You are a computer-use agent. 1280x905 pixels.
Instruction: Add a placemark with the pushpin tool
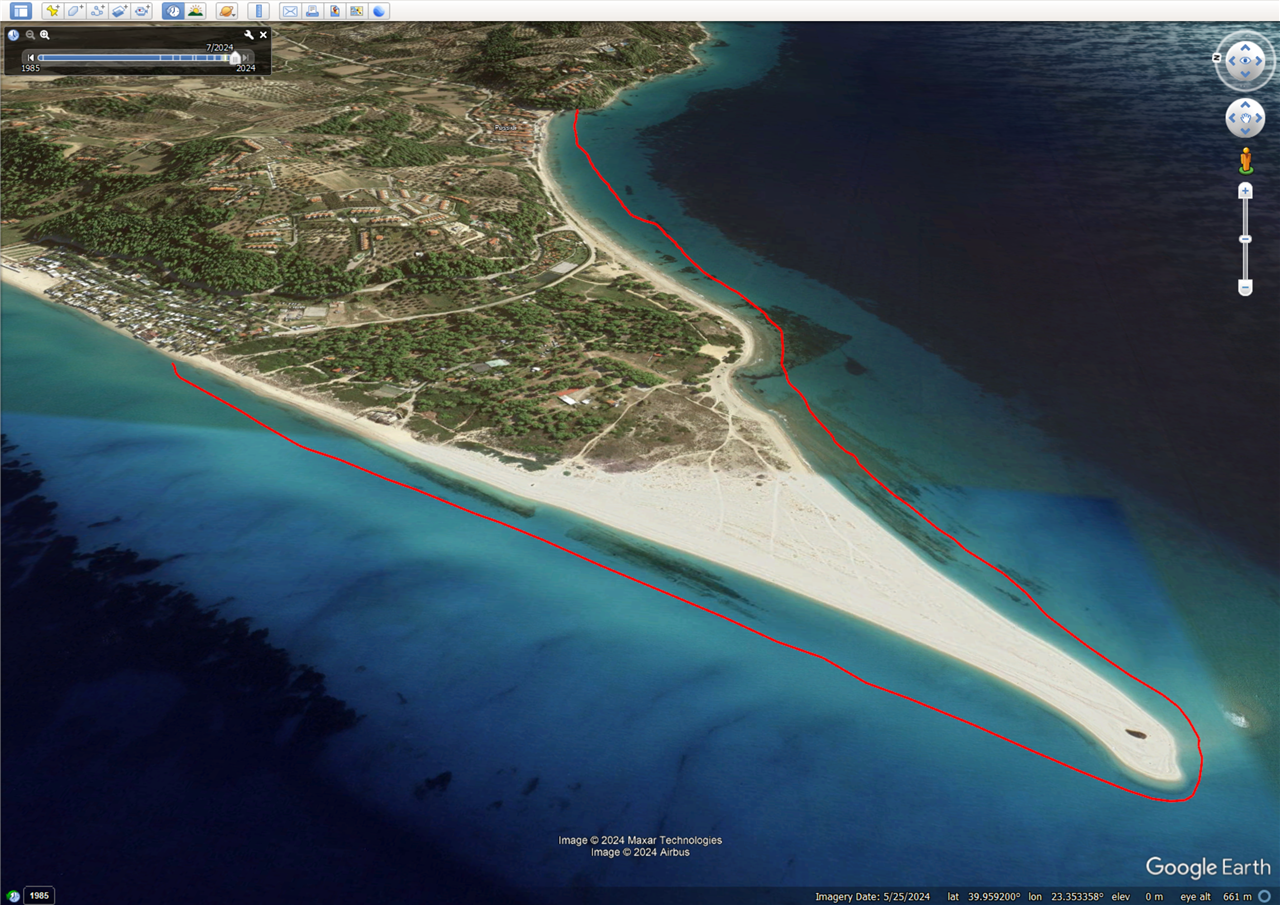pos(53,11)
